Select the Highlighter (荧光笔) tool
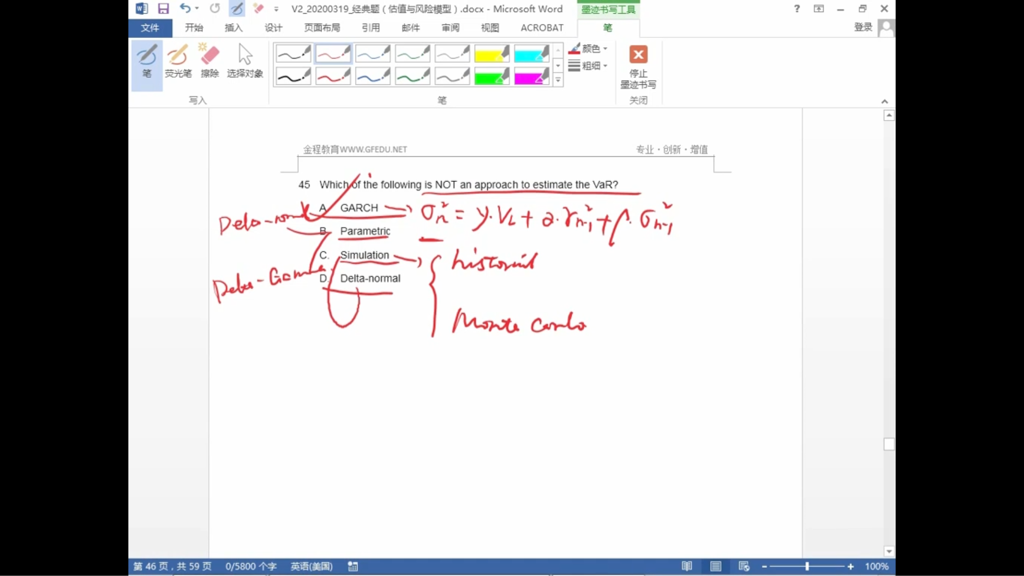 (x=178, y=61)
